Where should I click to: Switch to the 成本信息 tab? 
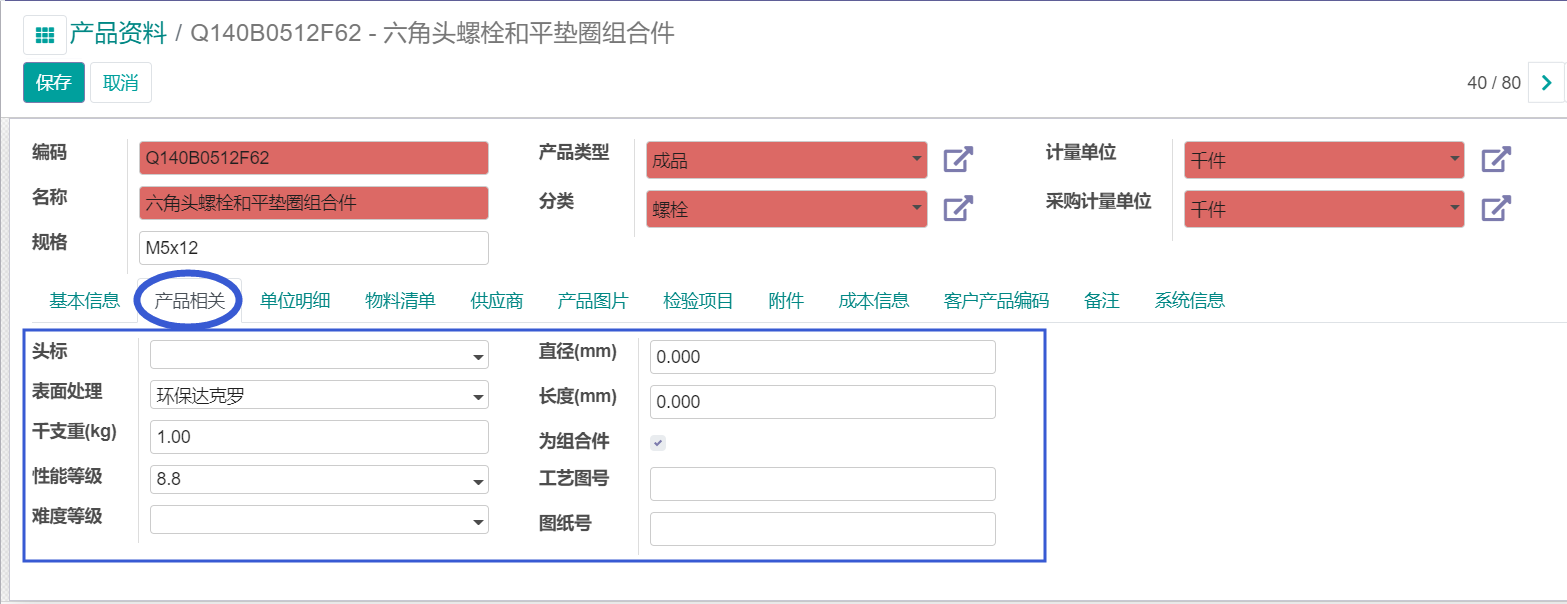click(874, 301)
